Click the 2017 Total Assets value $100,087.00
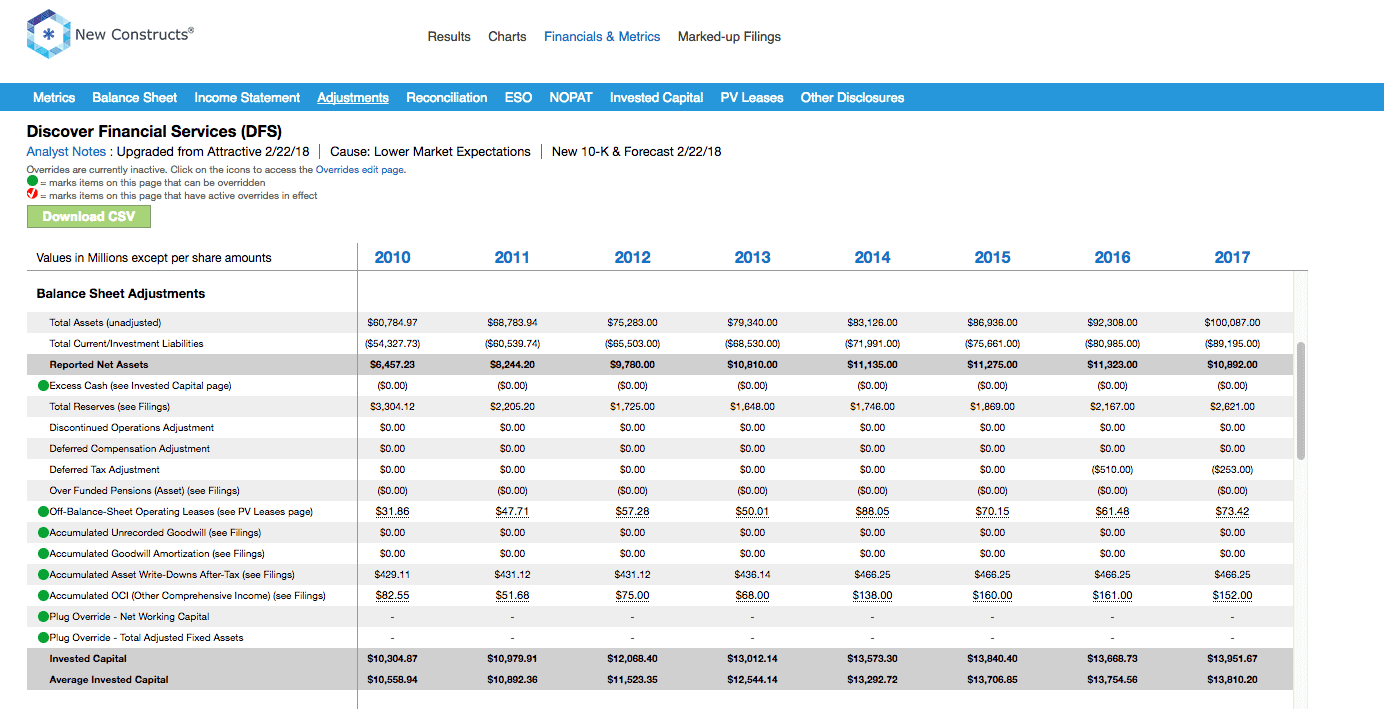This screenshot has height=709, width=1384. (x=1232, y=322)
